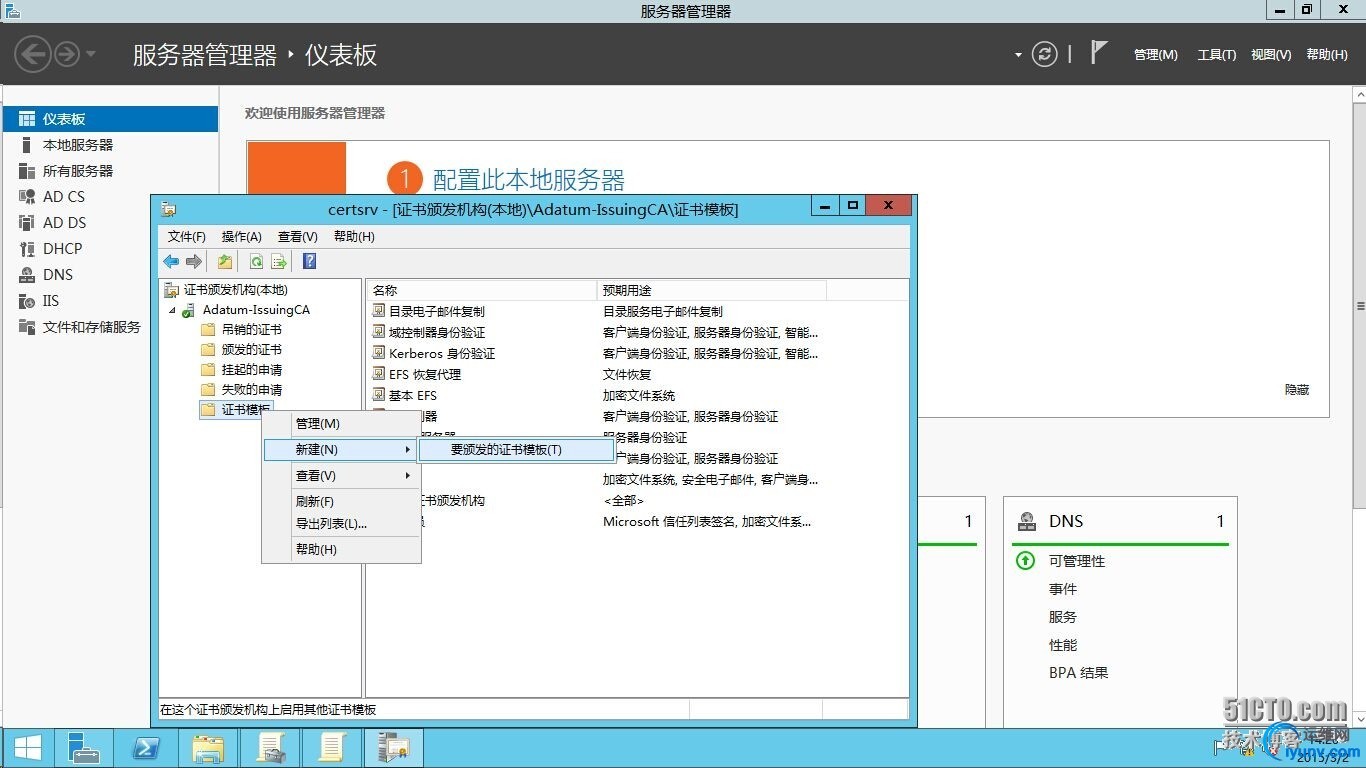This screenshot has height=768, width=1366.
Task: Open the taskbar plain scroll icon
Action: (331, 748)
